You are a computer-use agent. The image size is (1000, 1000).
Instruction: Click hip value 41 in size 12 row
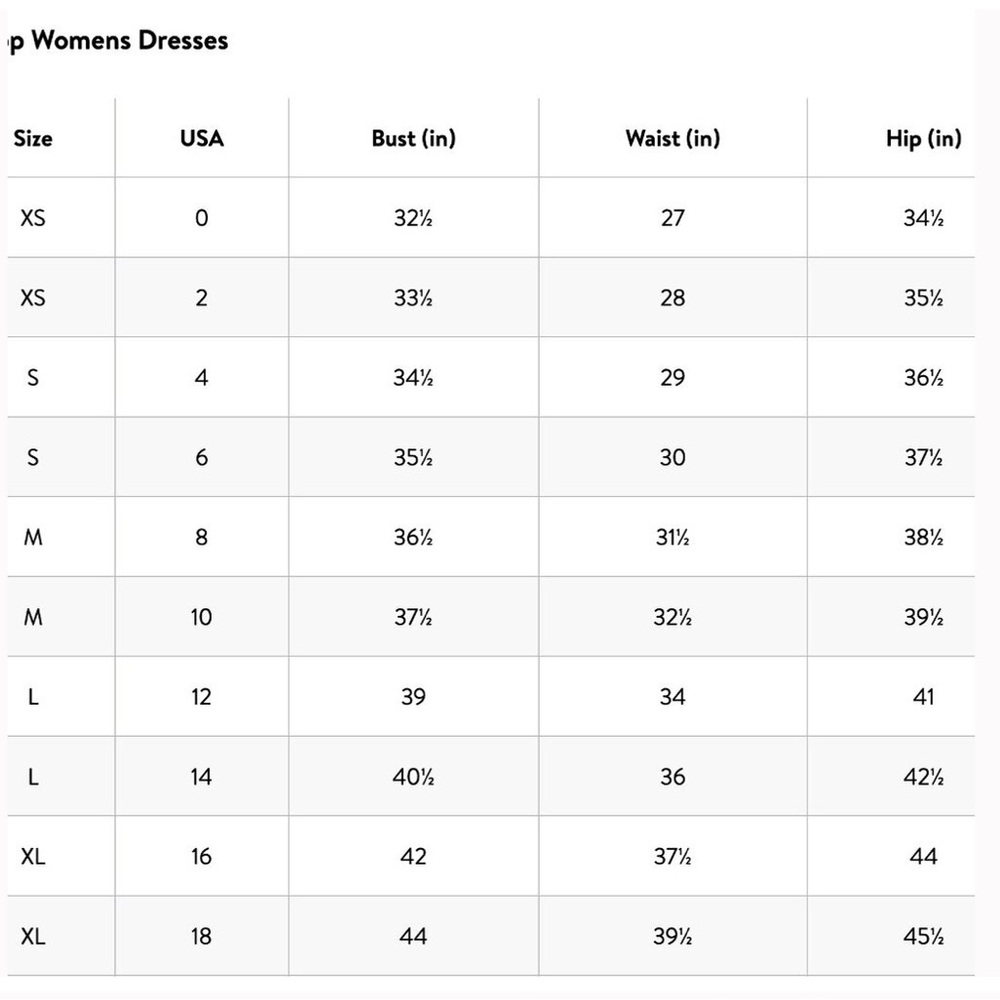pyautogui.click(x=923, y=696)
